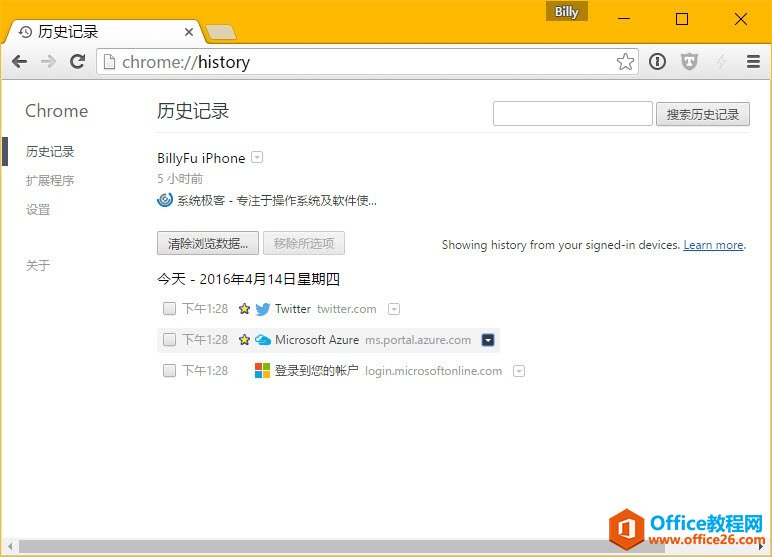This screenshot has height=557, width=772.
Task: Click the horizontal scrollbar thumb
Action: point(342,546)
